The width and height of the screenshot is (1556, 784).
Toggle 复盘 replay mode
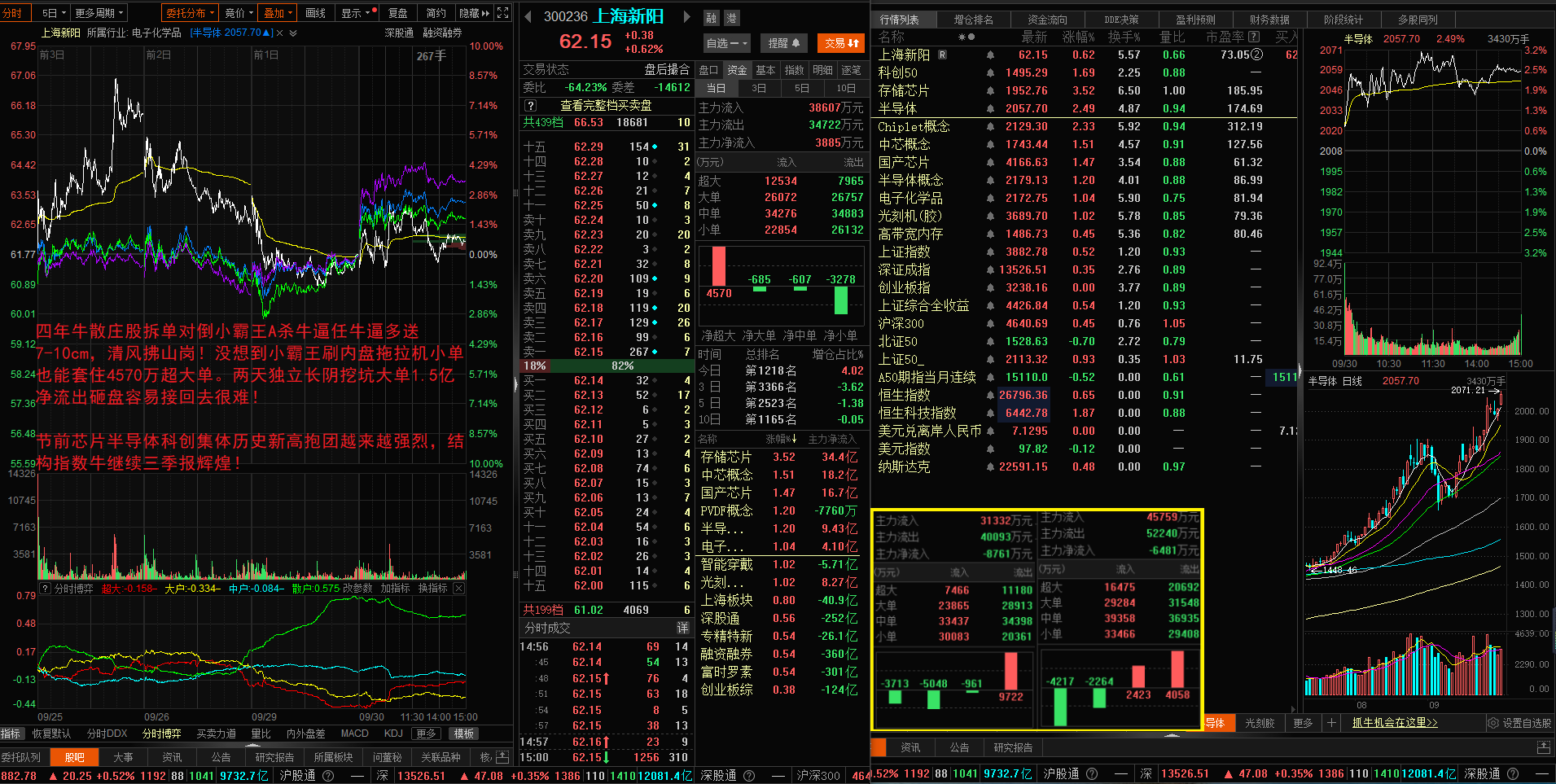click(x=397, y=13)
